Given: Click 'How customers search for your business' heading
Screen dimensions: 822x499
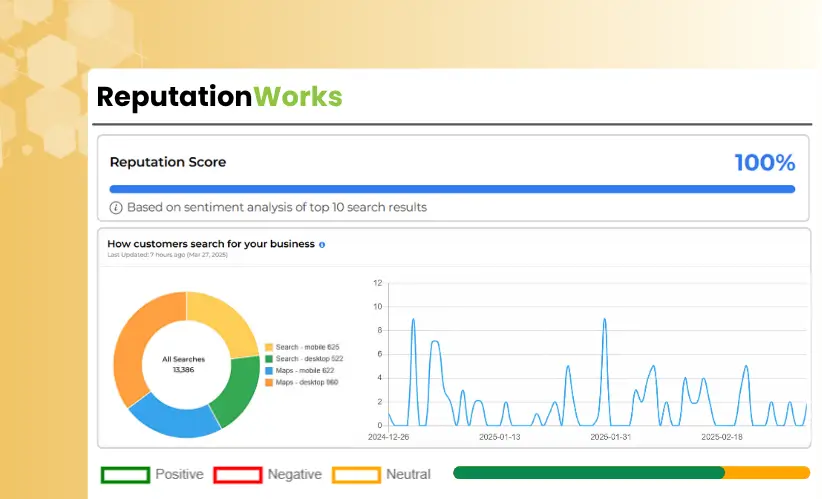Looking at the screenshot, I should (x=211, y=244).
